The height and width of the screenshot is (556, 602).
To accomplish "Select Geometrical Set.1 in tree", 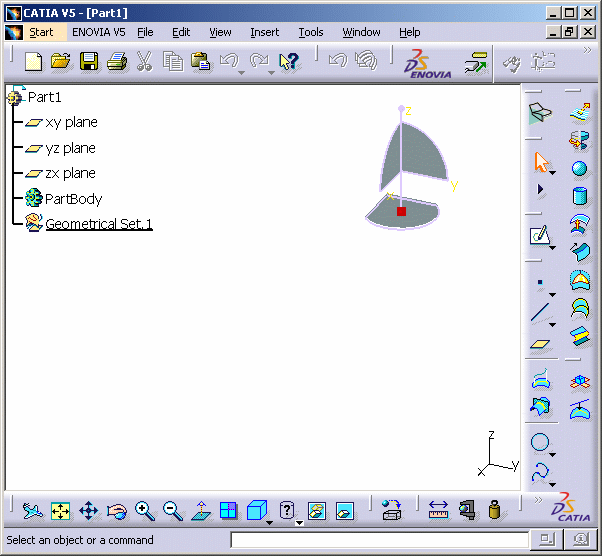I will click(x=98, y=224).
